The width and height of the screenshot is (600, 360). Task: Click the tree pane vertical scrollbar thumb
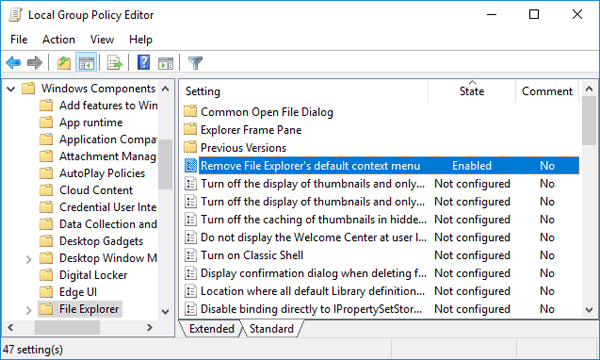pyautogui.click(x=165, y=165)
